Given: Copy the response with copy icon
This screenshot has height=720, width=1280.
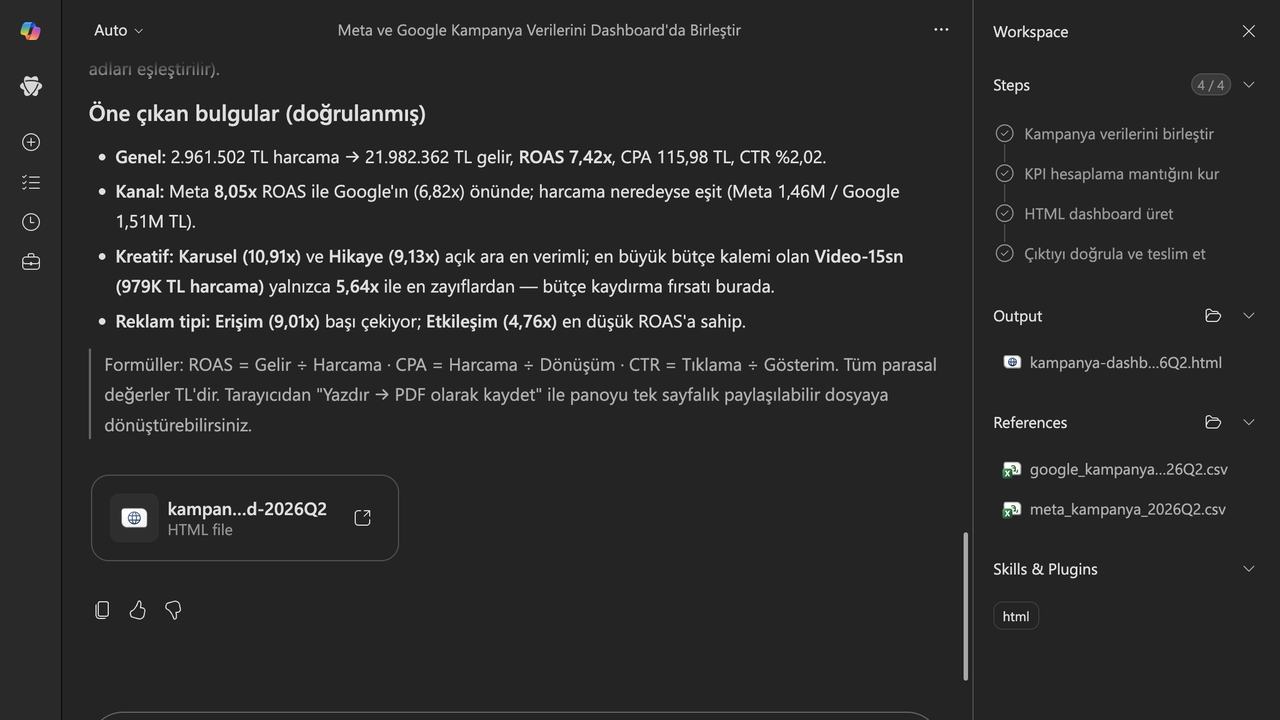Looking at the screenshot, I should click(102, 610).
